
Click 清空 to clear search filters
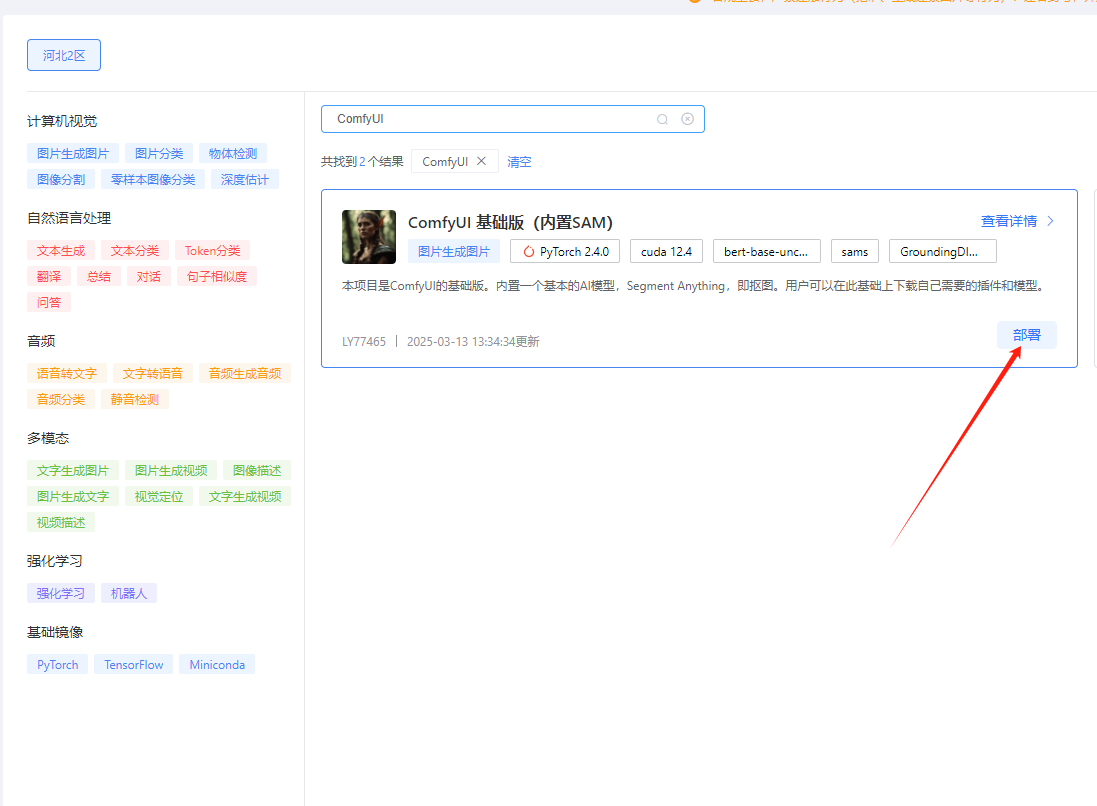coord(519,162)
